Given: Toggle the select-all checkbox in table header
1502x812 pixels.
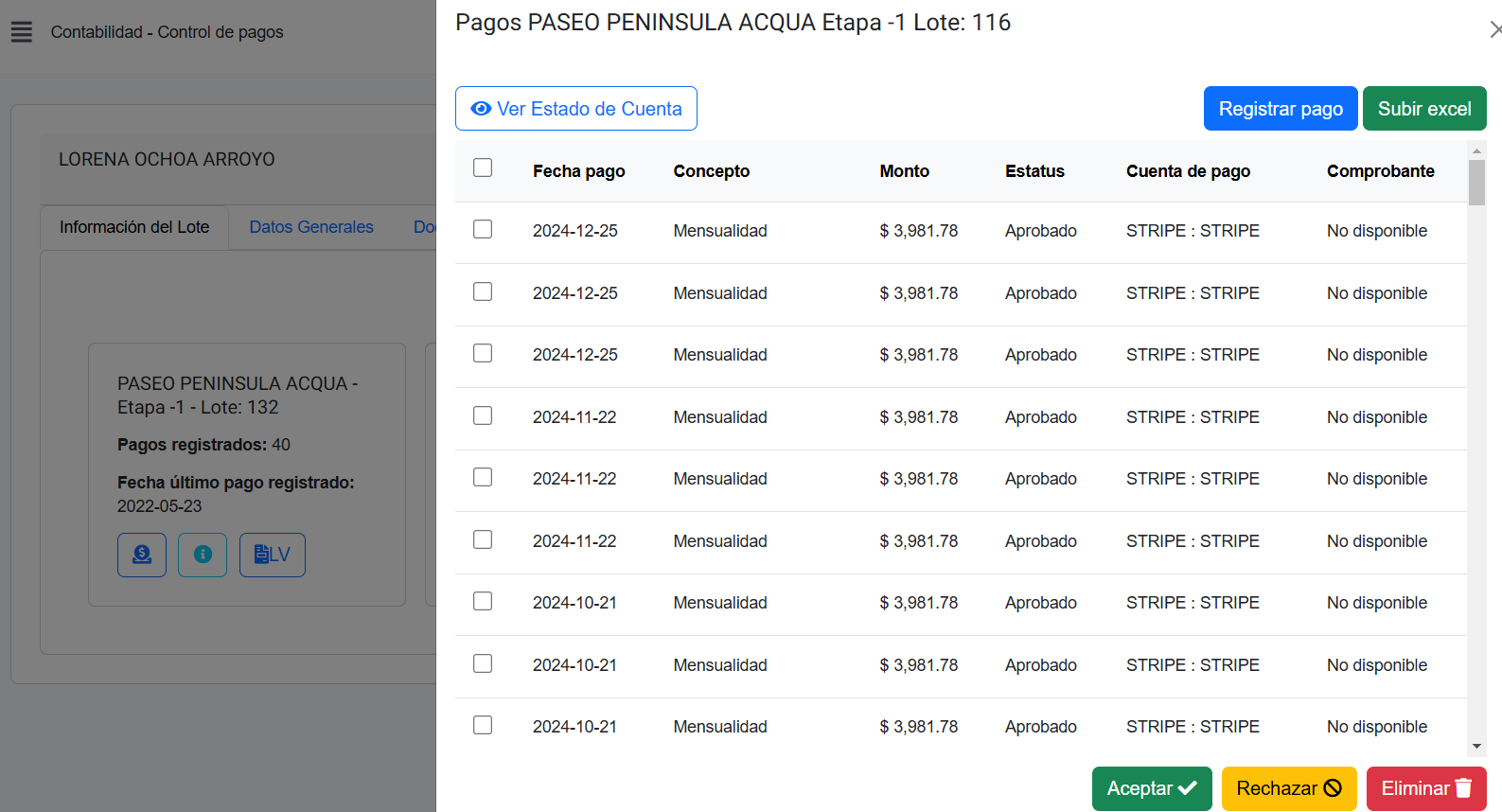Looking at the screenshot, I should pyautogui.click(x=483, y=168).
